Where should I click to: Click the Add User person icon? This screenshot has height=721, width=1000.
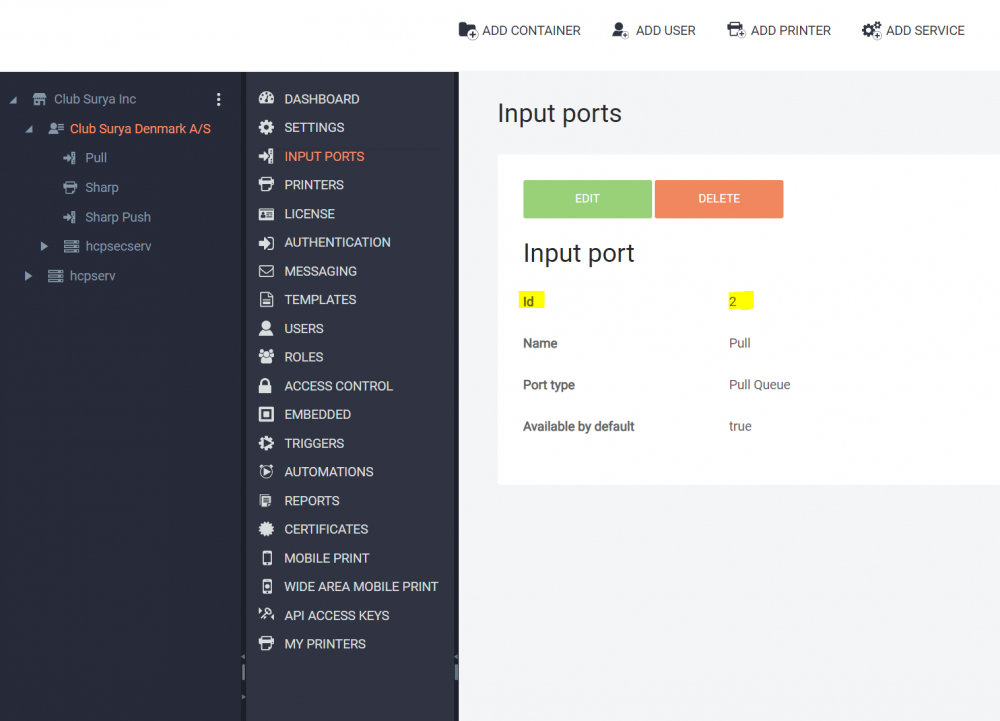(x=621, y=30)
